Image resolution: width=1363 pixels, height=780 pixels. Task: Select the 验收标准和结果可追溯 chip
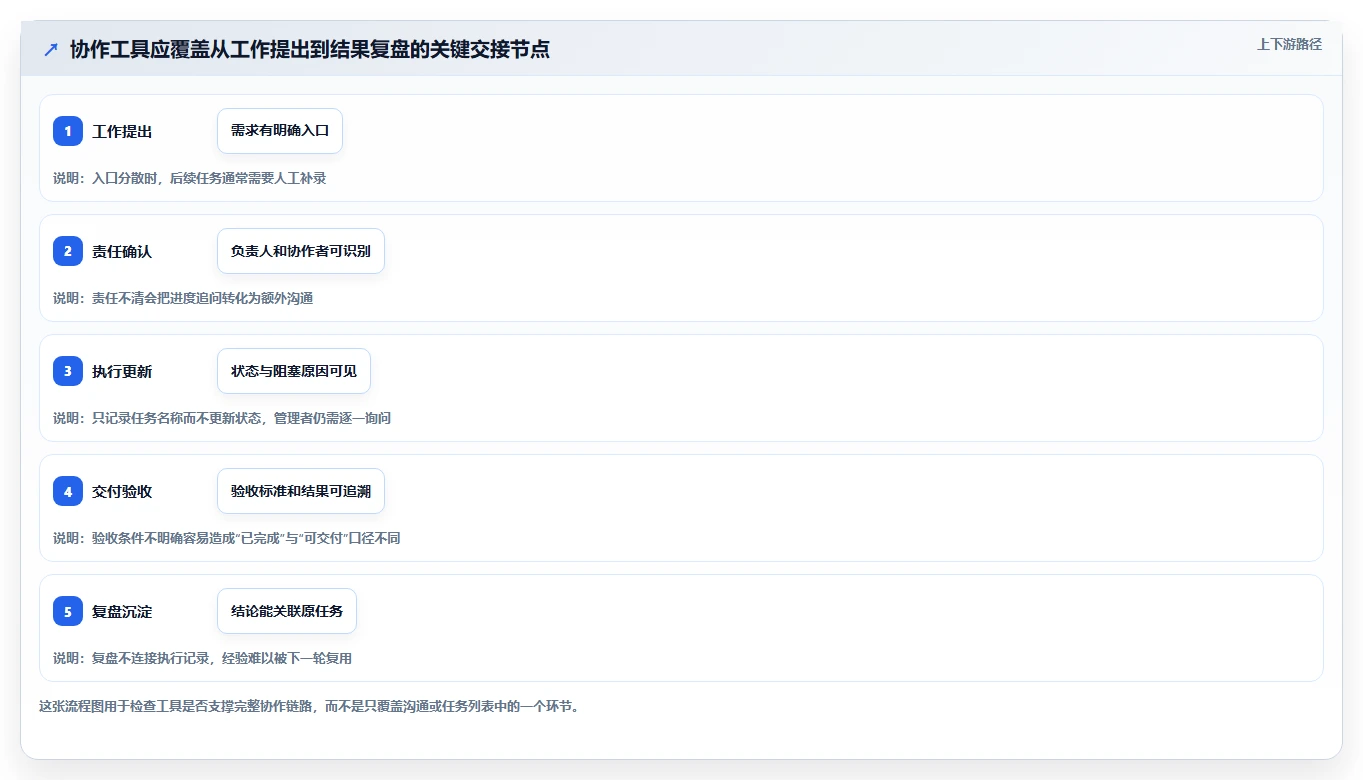pos(301,491)
